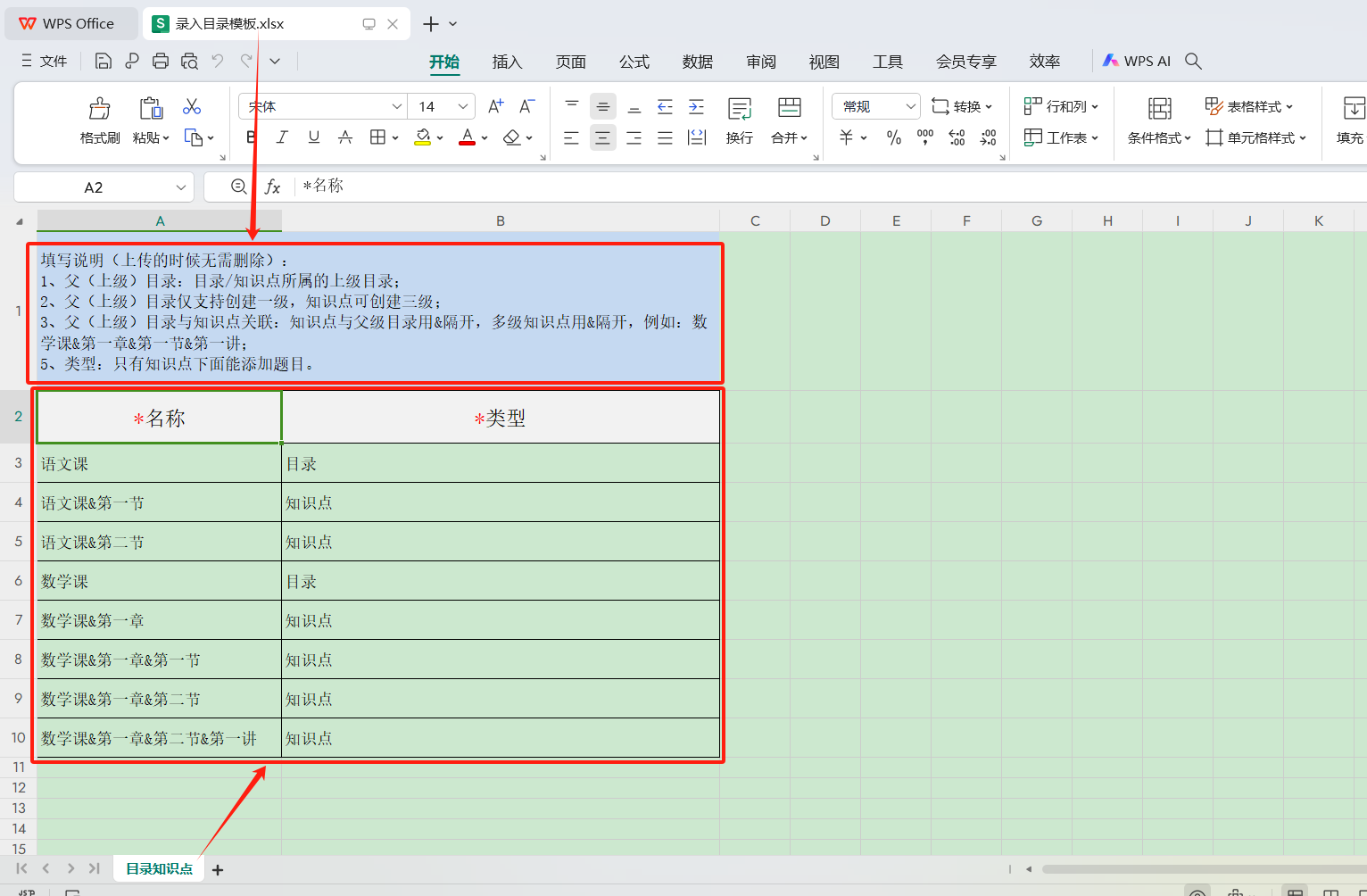
Task: Click the Wrap Text (换行) icon
Action: click(x=739, y=109)
